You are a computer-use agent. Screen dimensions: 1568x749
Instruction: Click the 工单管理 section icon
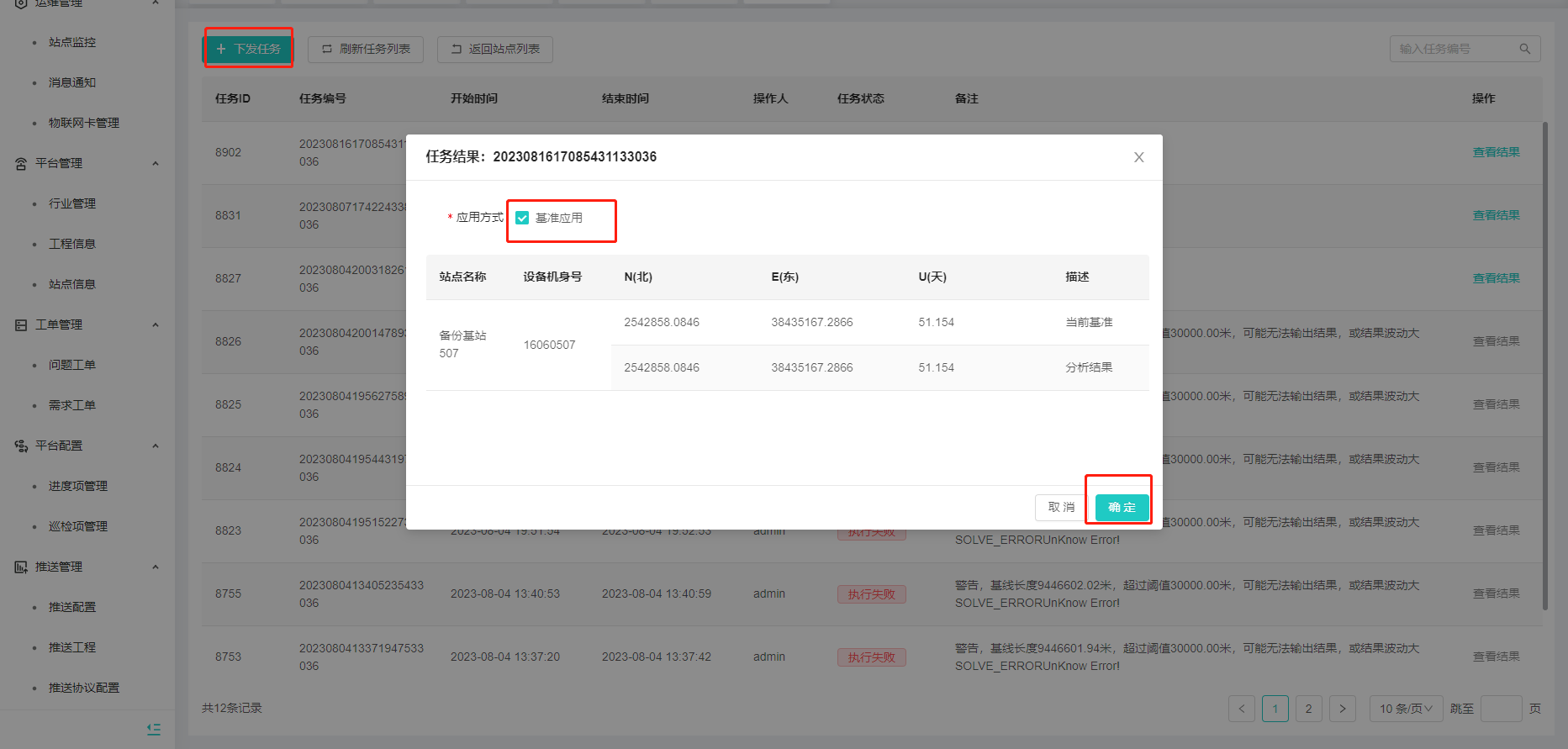(x=21, y=325)
